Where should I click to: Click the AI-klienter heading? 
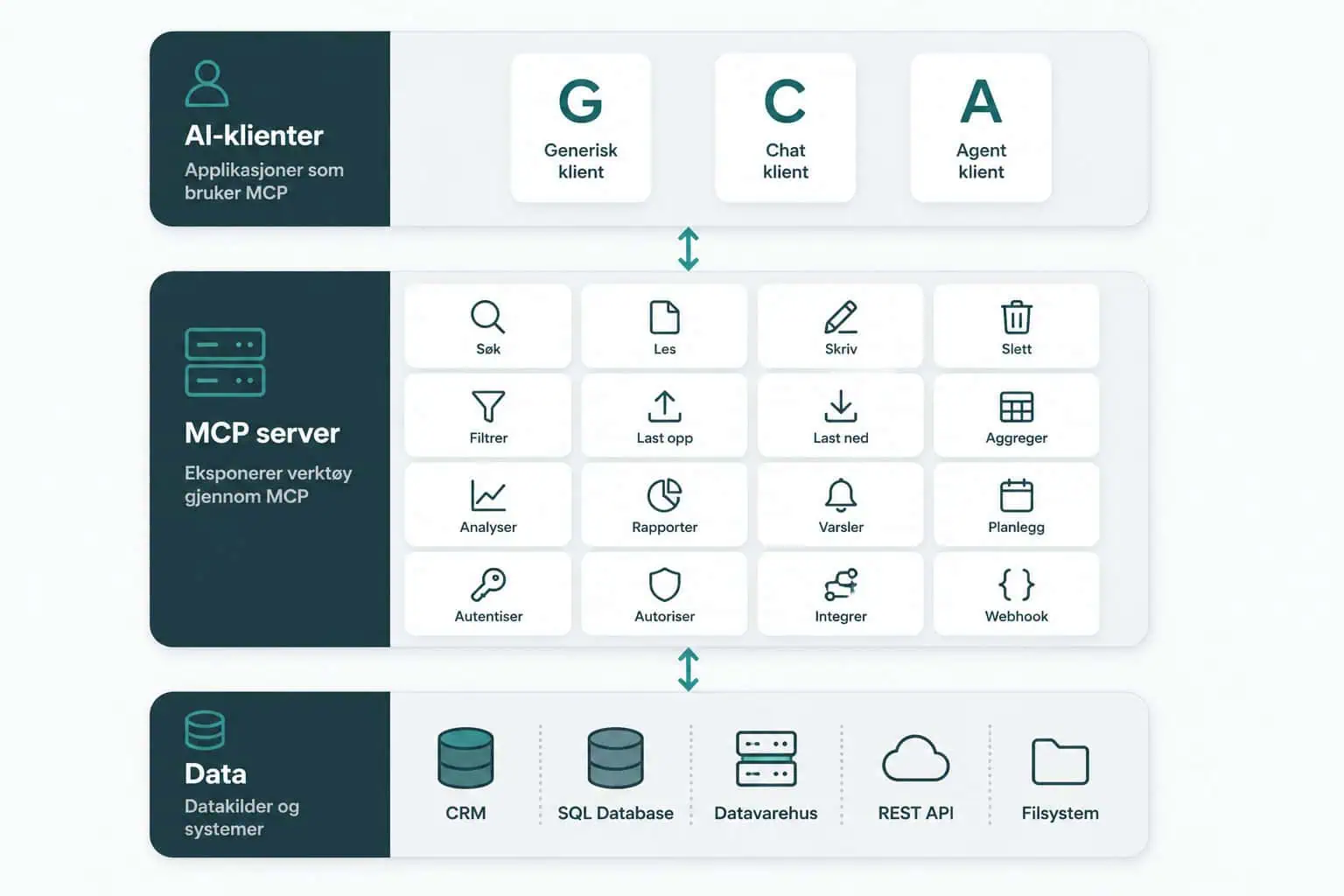(254, 136)
